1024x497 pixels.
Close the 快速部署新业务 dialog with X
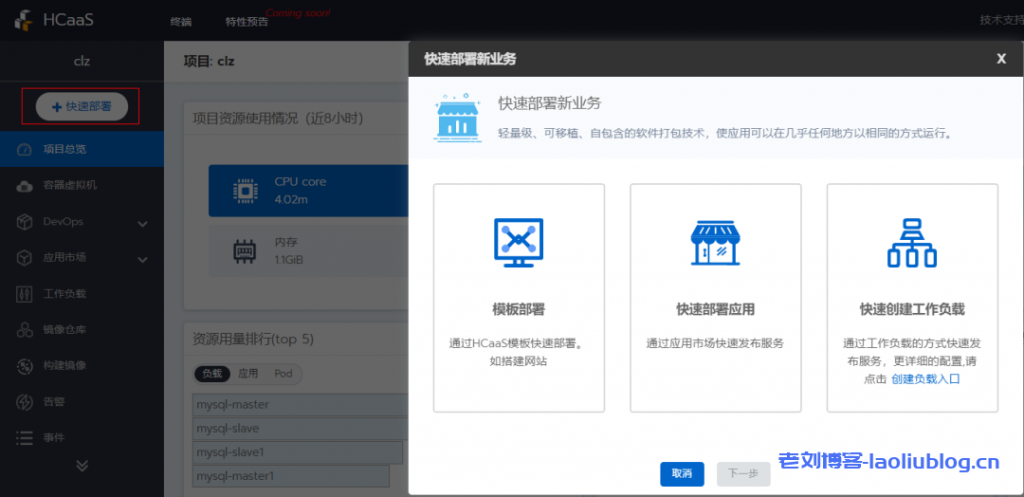coord(1001,58)
